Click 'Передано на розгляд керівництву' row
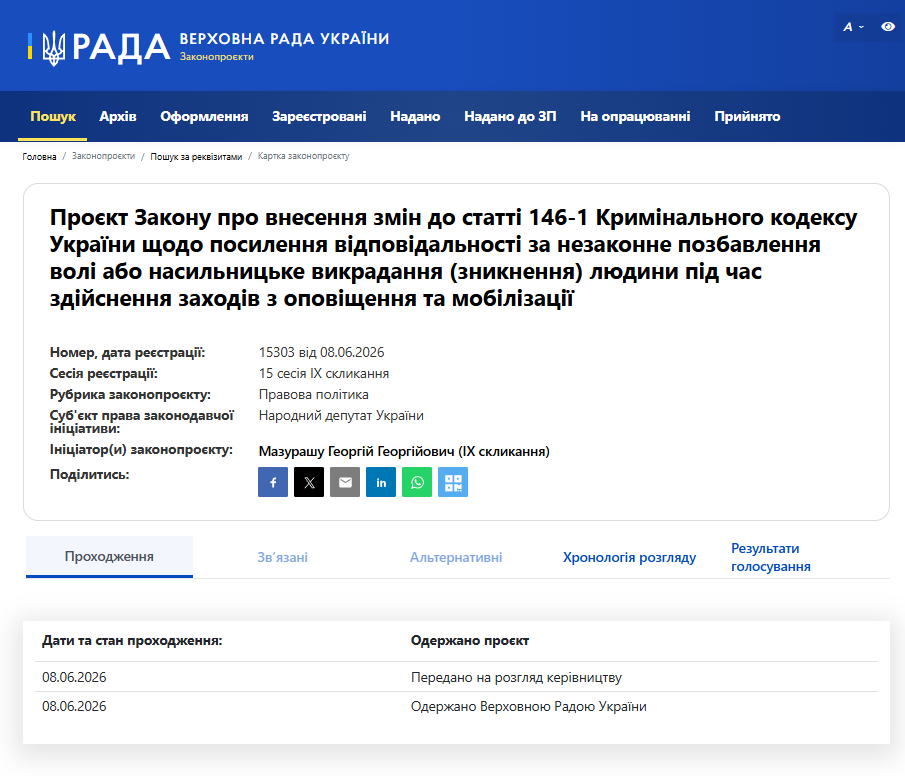 pyautogui.click(x=456, y=677)
